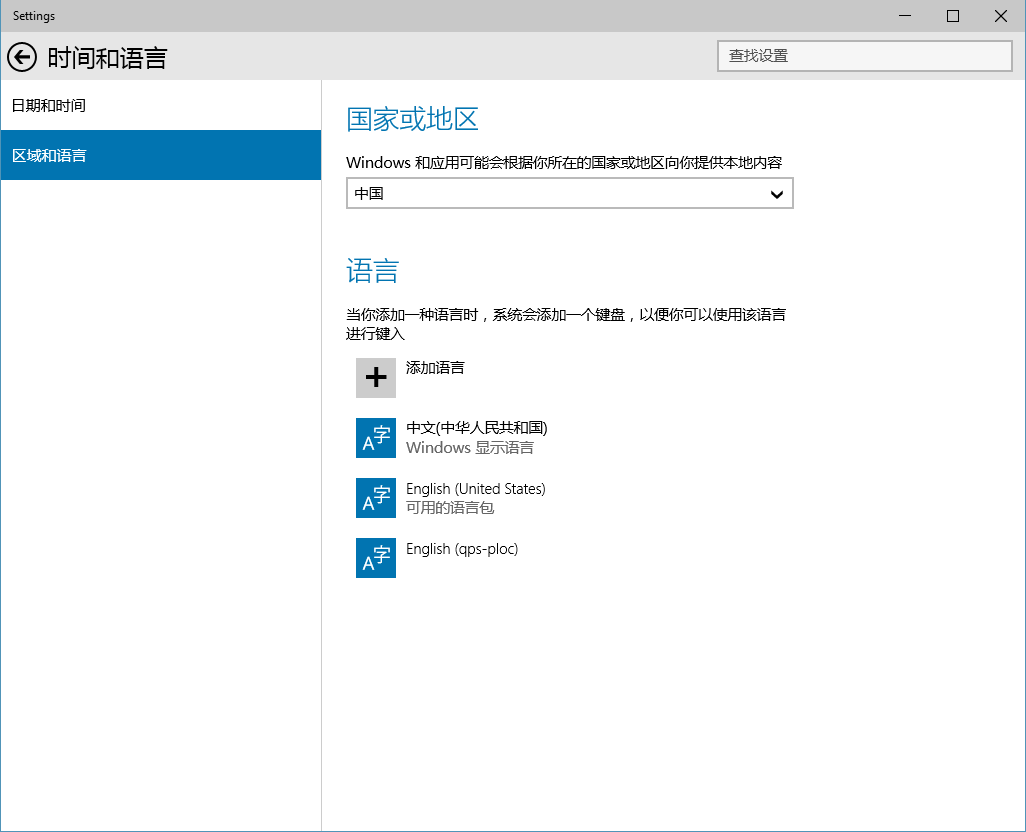Click the English (qps-ploc) language icon

click(376, 558)
